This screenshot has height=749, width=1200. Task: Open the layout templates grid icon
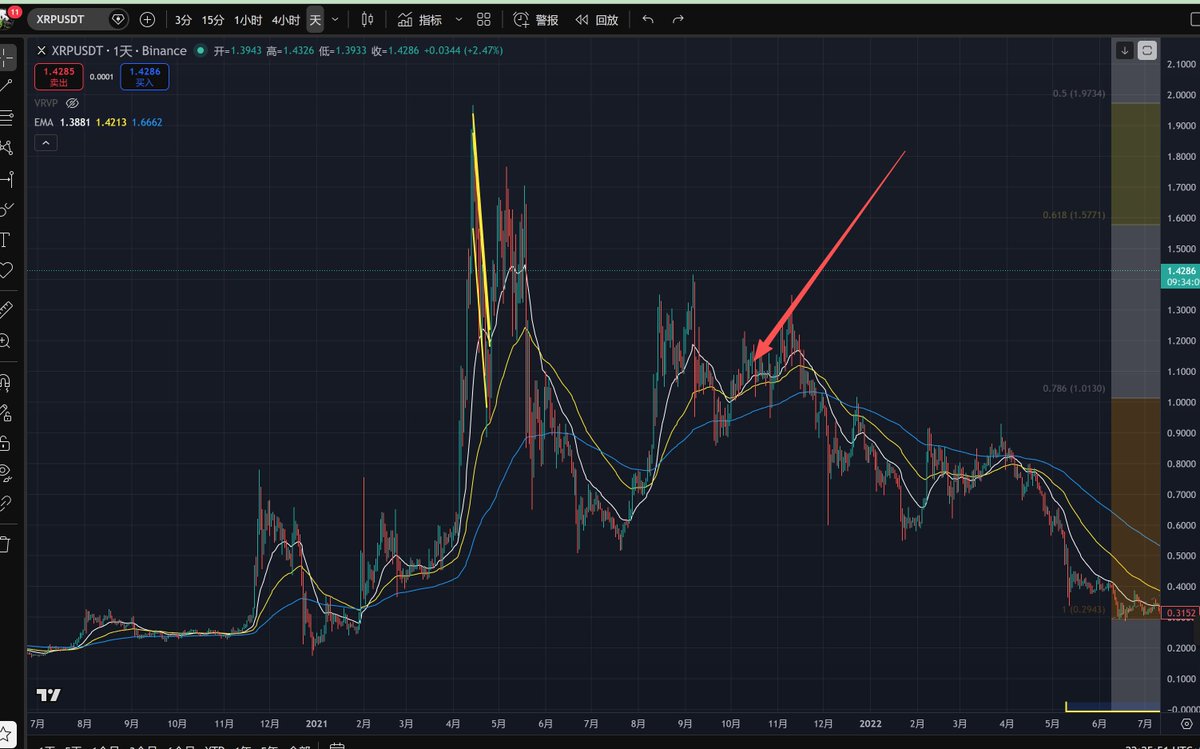[x=484, y=19]
